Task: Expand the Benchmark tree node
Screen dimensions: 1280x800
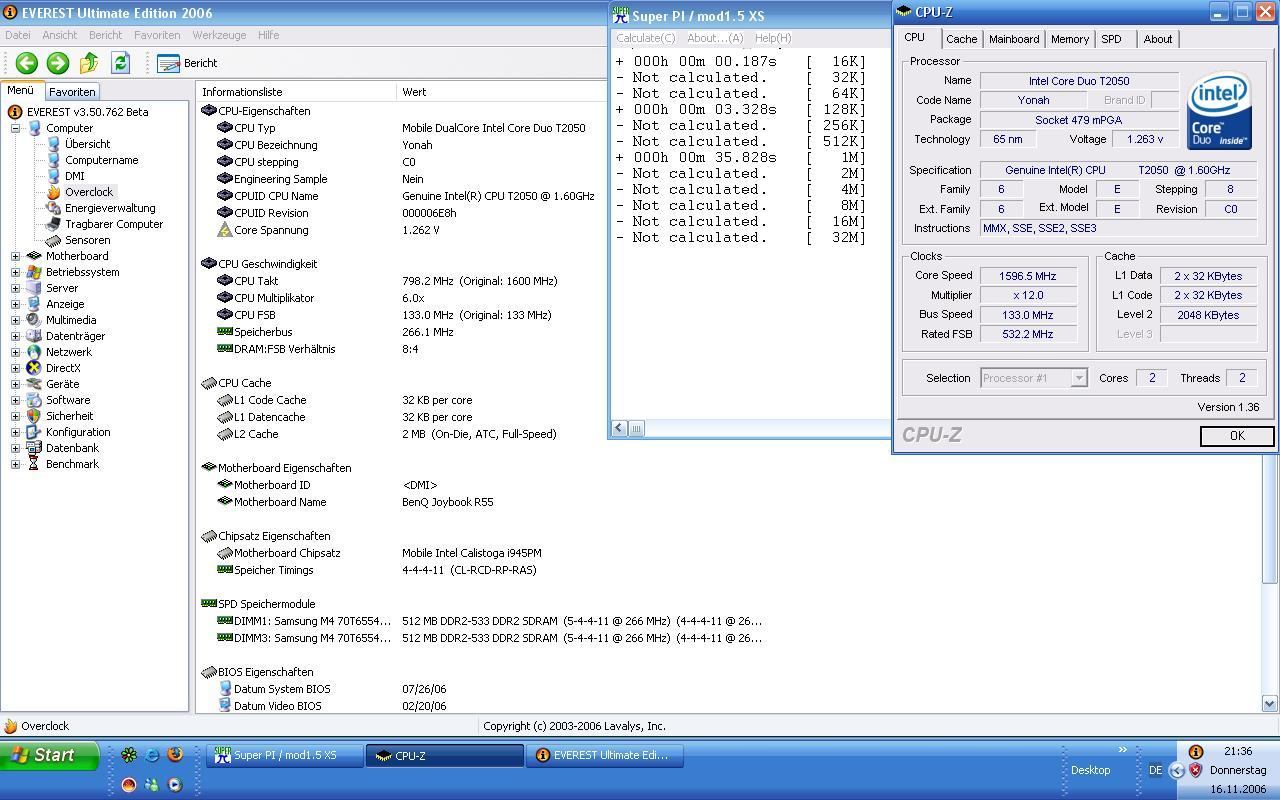Action: point(15,464)
